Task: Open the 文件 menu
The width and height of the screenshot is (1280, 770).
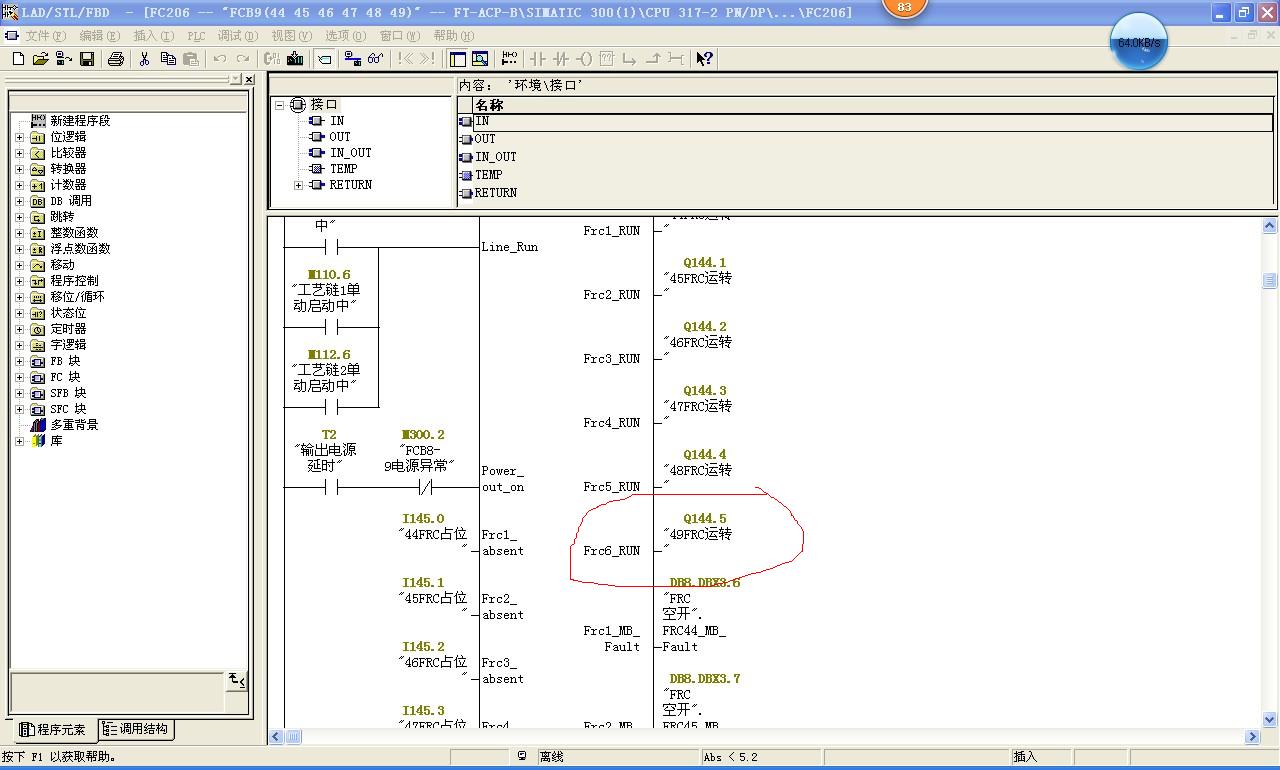Action: 45,35
